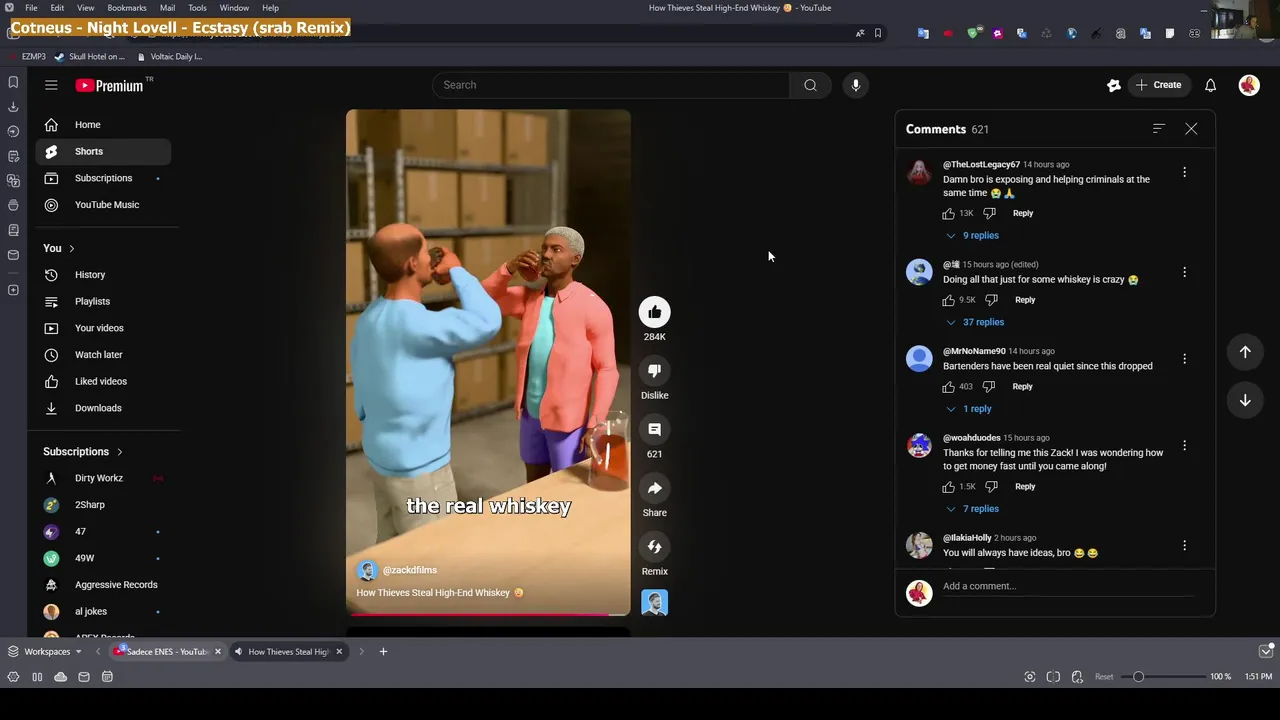Open page actions icon in status bar
Image resolution: width=1280 pixels, height=720 pixels.
tap(1077, 677)
